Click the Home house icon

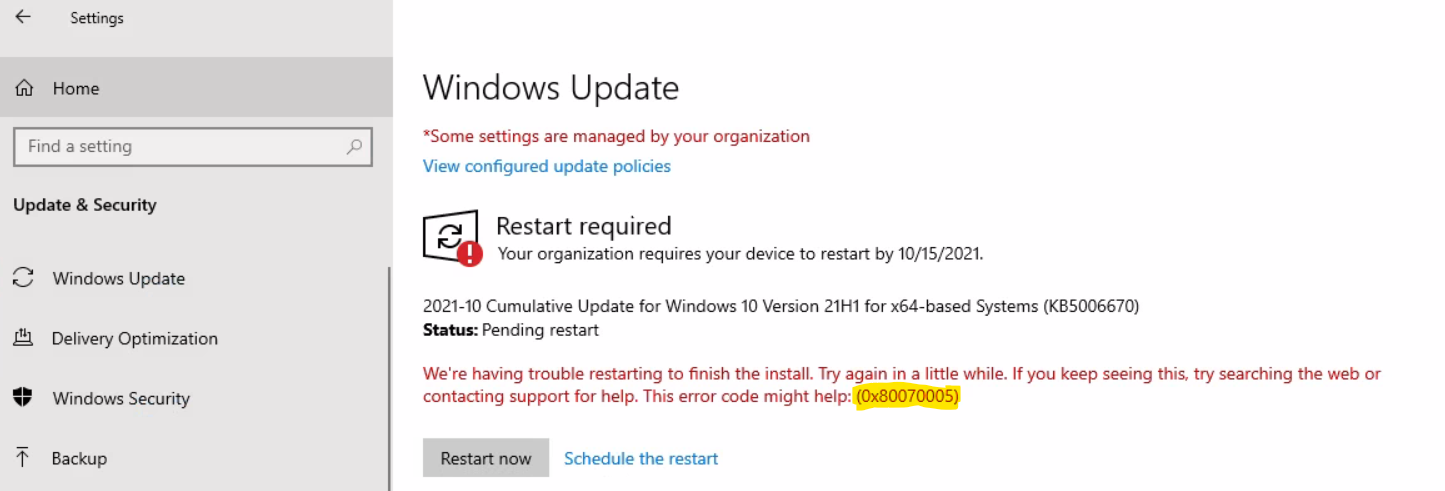click(x=24, y=88)
